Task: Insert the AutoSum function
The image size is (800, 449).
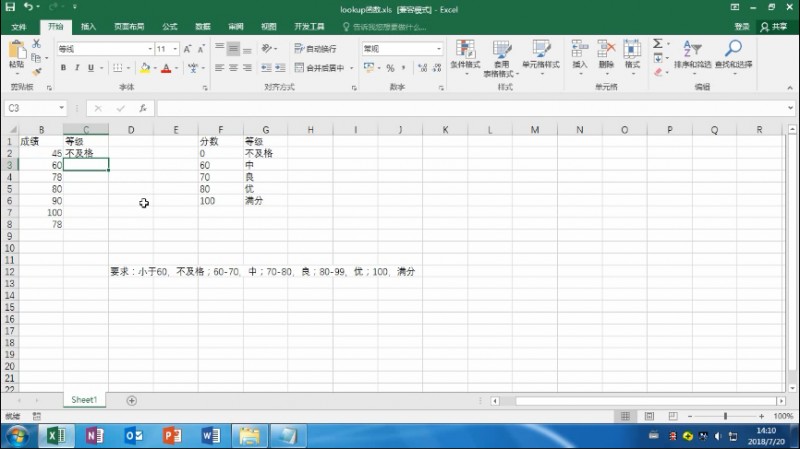Action: pyautogui.click(x=658, y=44)
